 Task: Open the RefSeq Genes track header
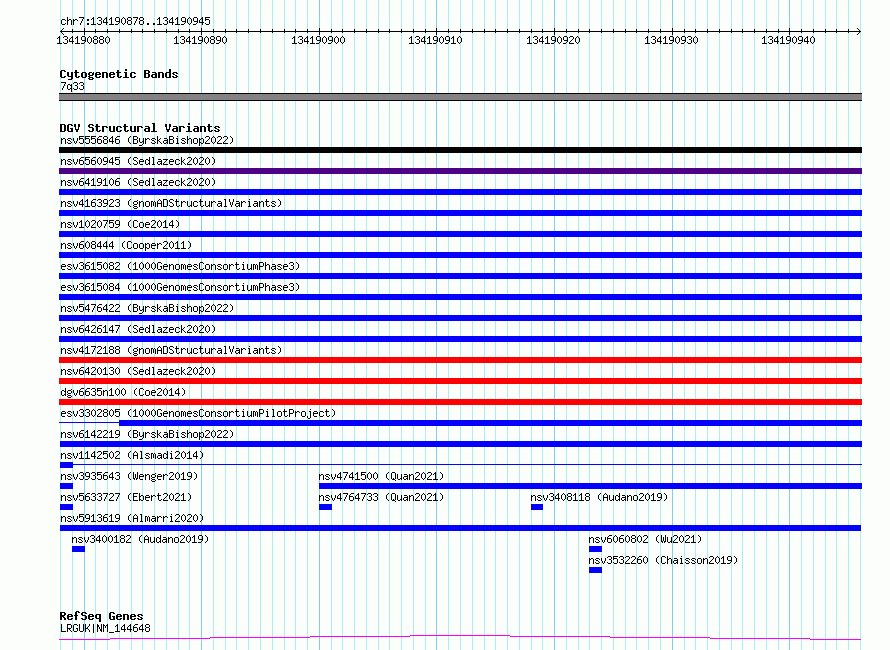click(x=102, y=616)
